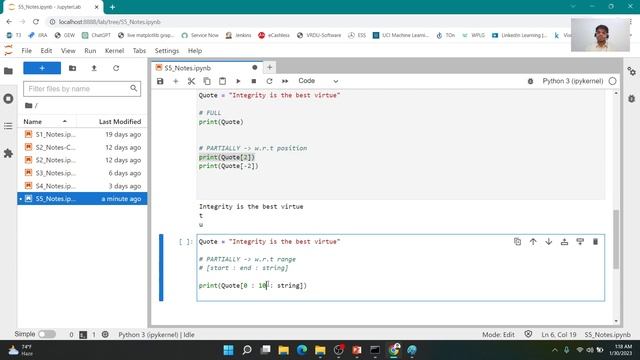The height and width of the screenshot is (360, 640).
Task: Open the File menu
Action: pos(27,51)
